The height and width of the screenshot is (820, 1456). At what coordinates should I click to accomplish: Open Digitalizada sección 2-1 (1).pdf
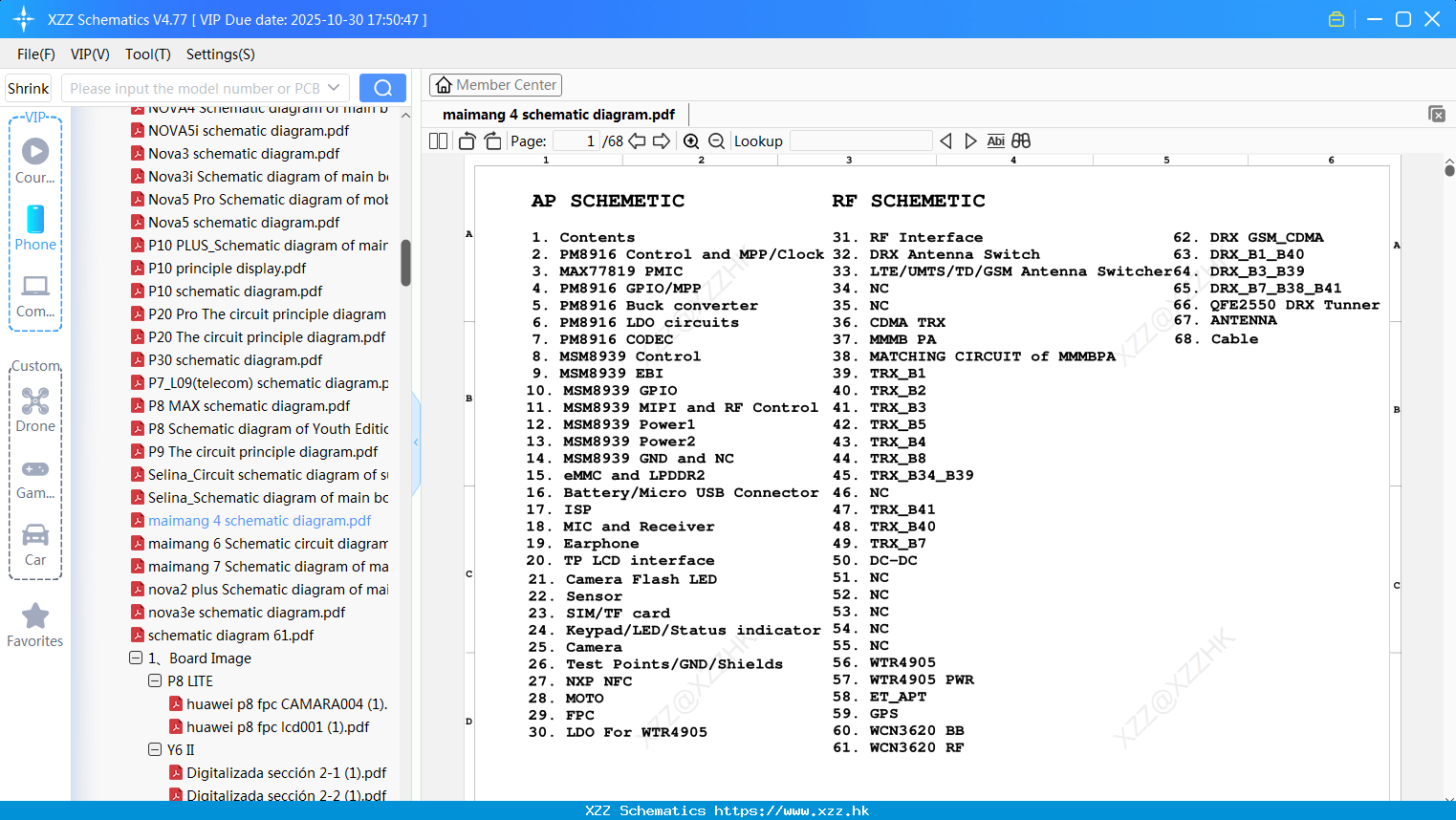point(286,772)
